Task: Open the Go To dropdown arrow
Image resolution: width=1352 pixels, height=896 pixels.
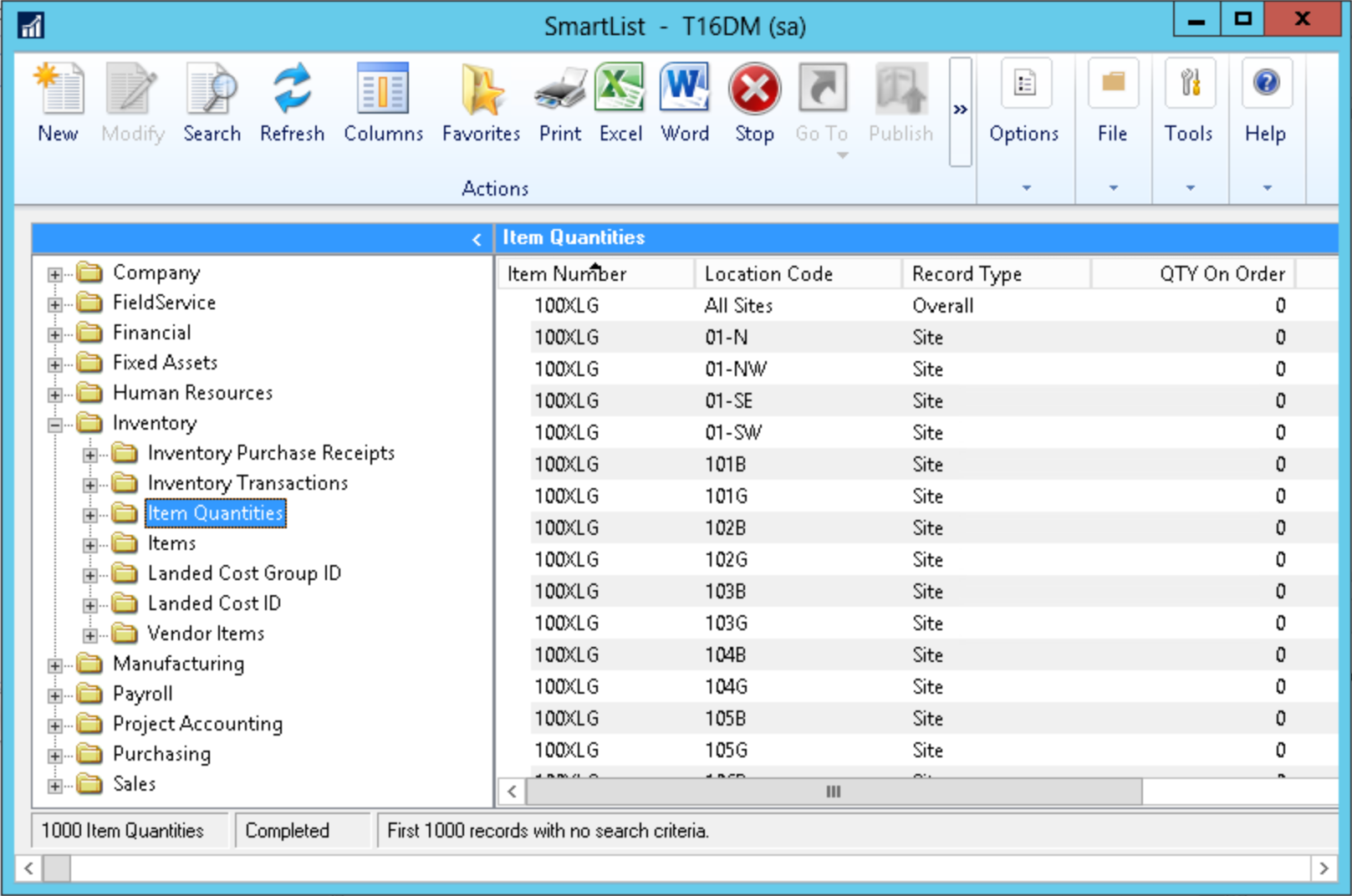Action: coord(842,155)
